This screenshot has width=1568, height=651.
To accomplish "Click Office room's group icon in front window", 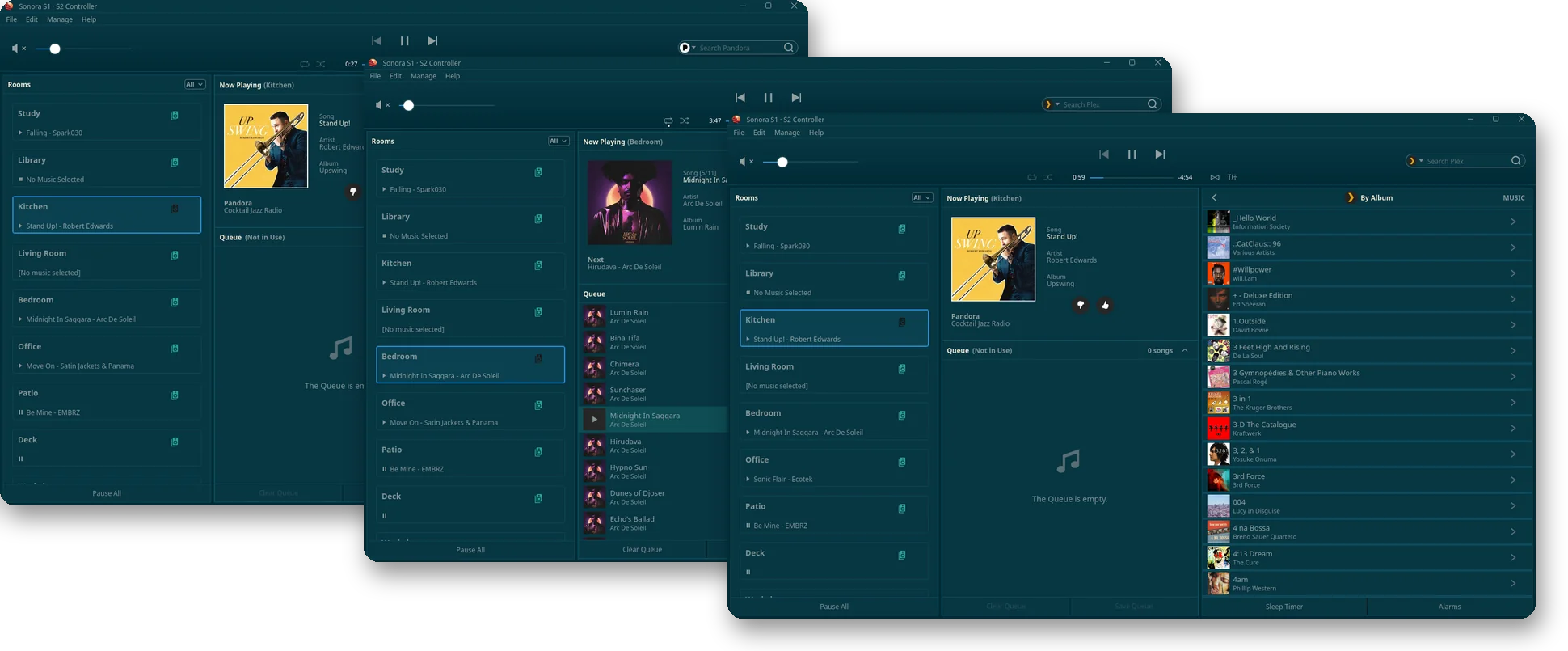I will tap(902, 462).
